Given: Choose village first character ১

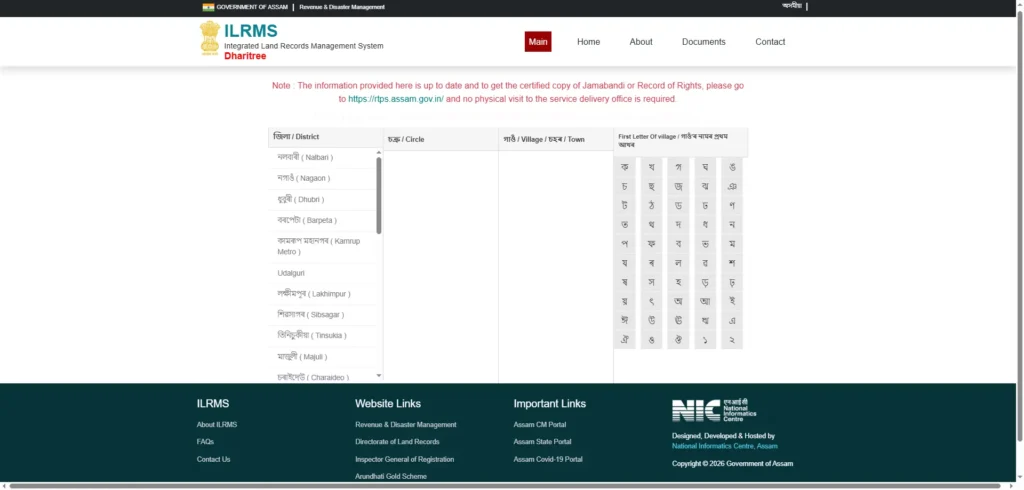Looking at the screenshot, I should coord(705,340).
